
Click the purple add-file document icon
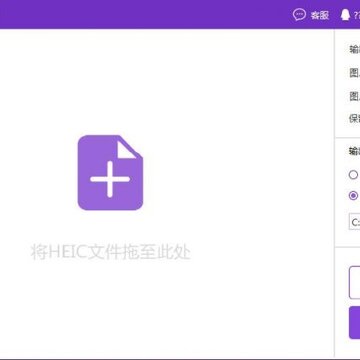pyautogui.click(x=110, y=172)
